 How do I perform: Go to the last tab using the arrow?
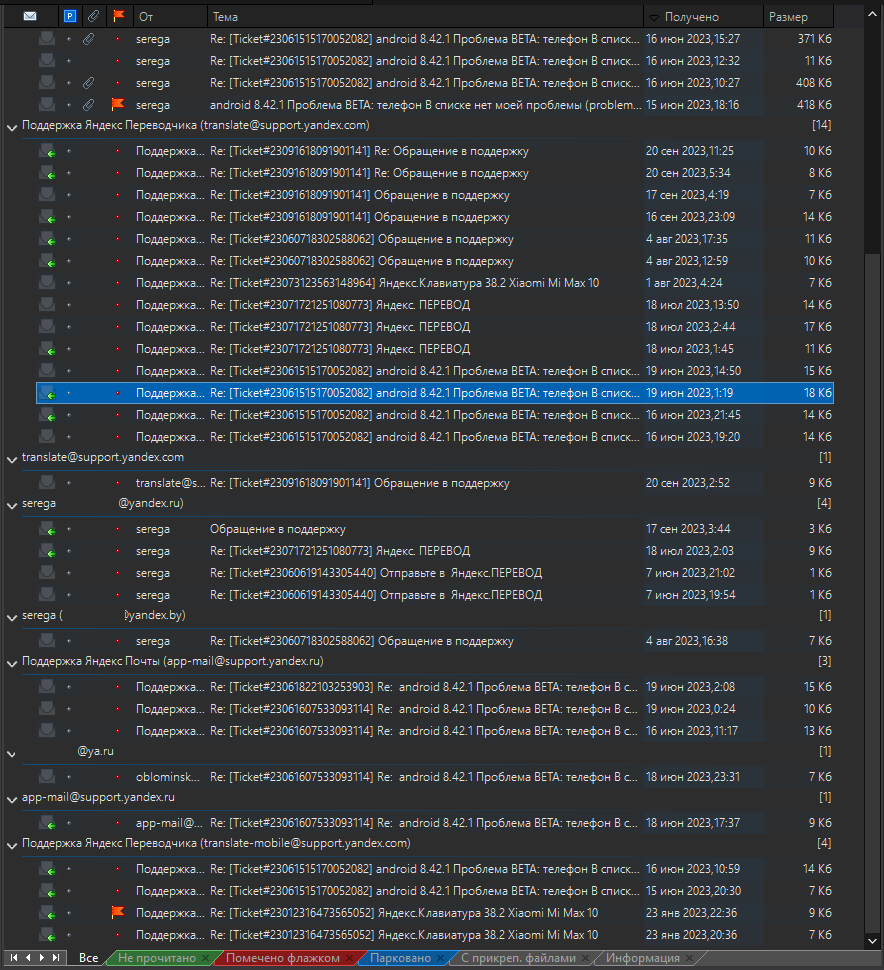(x=56, y=958)
